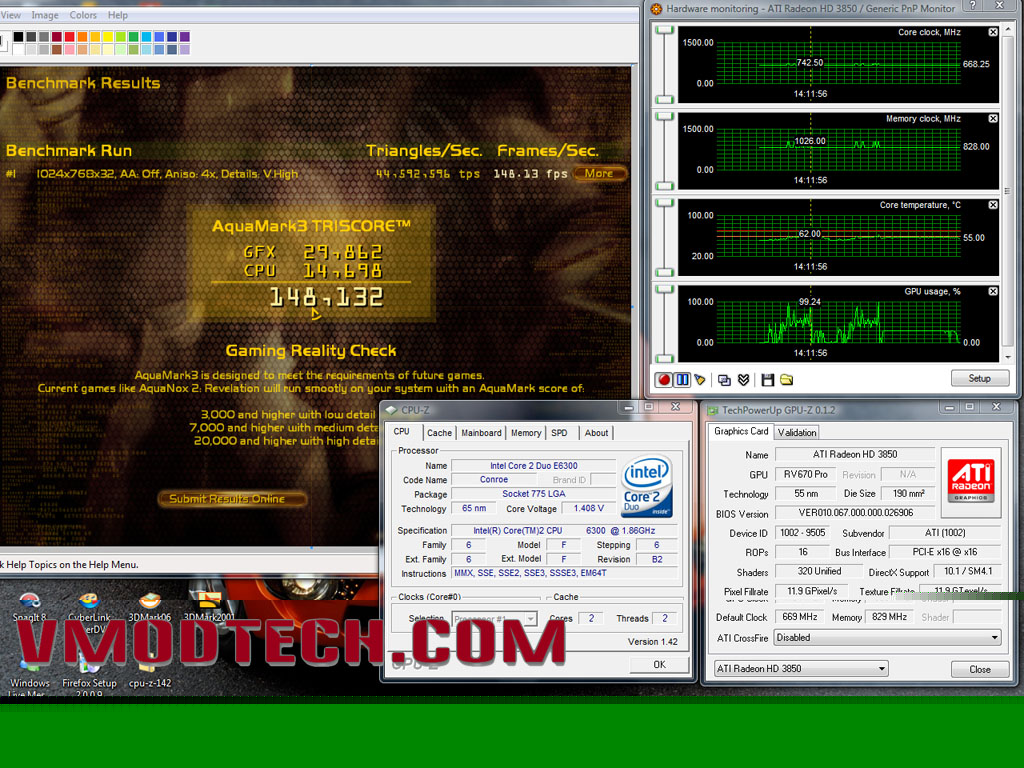Screen dimensions: 1024x768
Task: Click the Hardware monitoring vertical scrollbar down arrow
Action: click(1009, 357)
